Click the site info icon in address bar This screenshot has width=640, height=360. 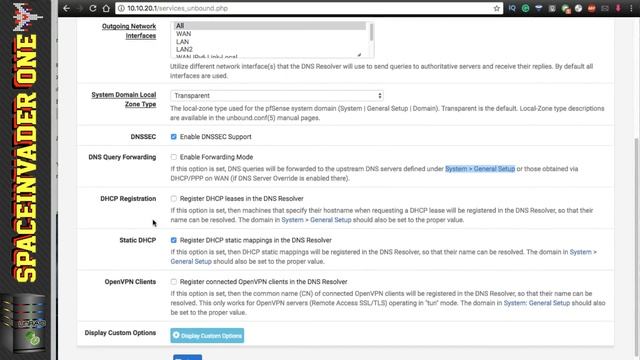[x=121, y=8]
